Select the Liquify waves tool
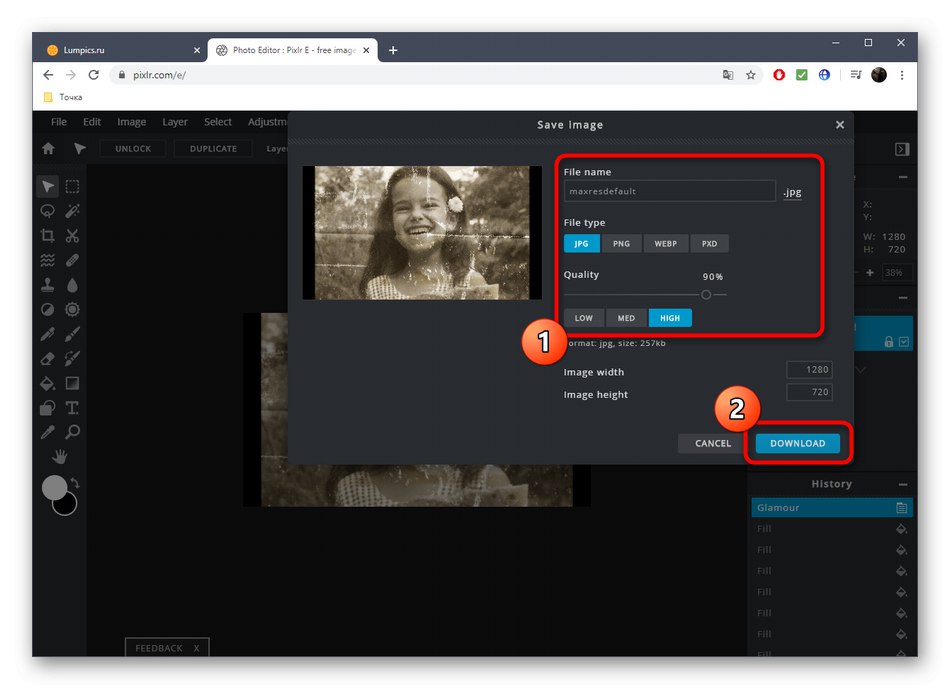This screenshot has width=950, height=689. [47, 260]
